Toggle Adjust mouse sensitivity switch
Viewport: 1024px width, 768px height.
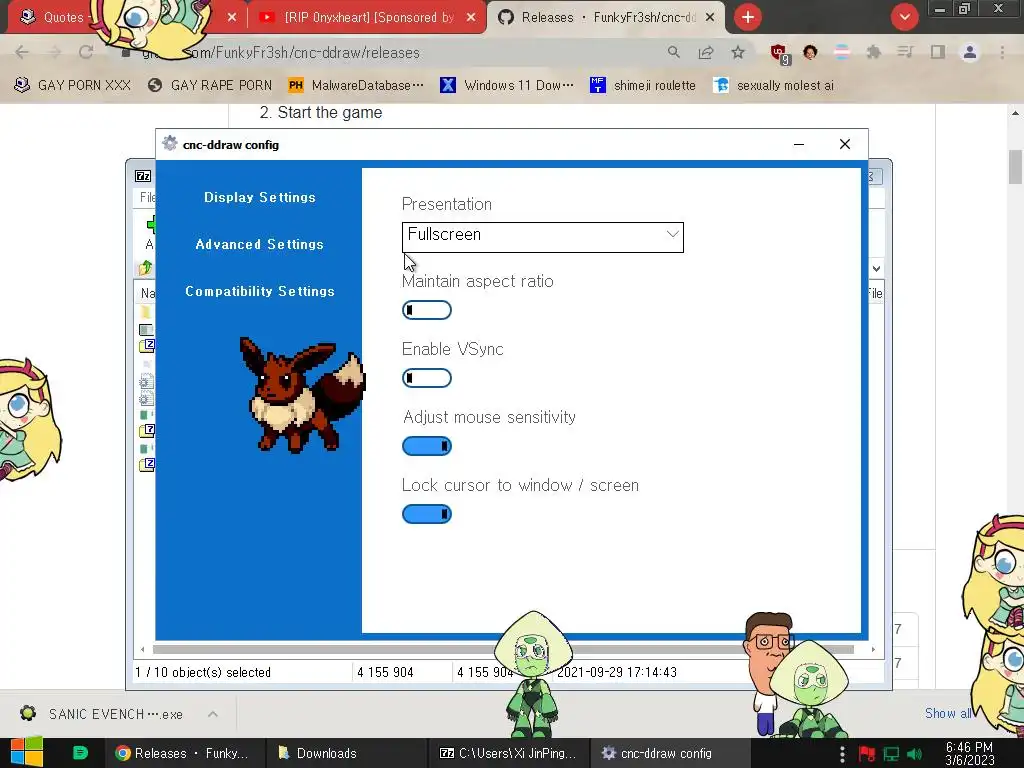[x=426, y=446]
